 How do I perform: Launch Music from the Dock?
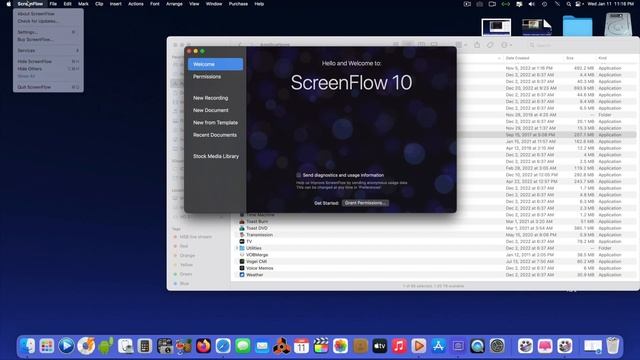[399, 346]
